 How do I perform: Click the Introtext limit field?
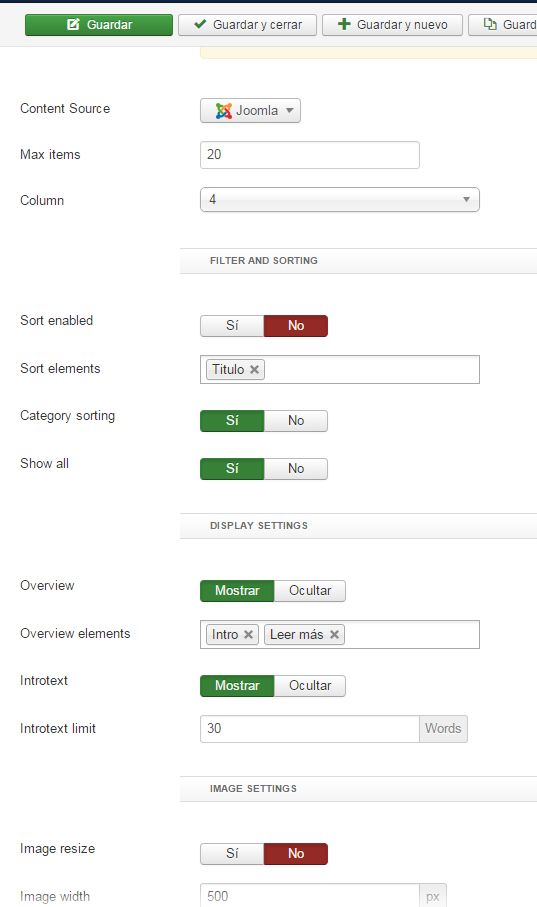pyautogui.click(x=310, y=729)
